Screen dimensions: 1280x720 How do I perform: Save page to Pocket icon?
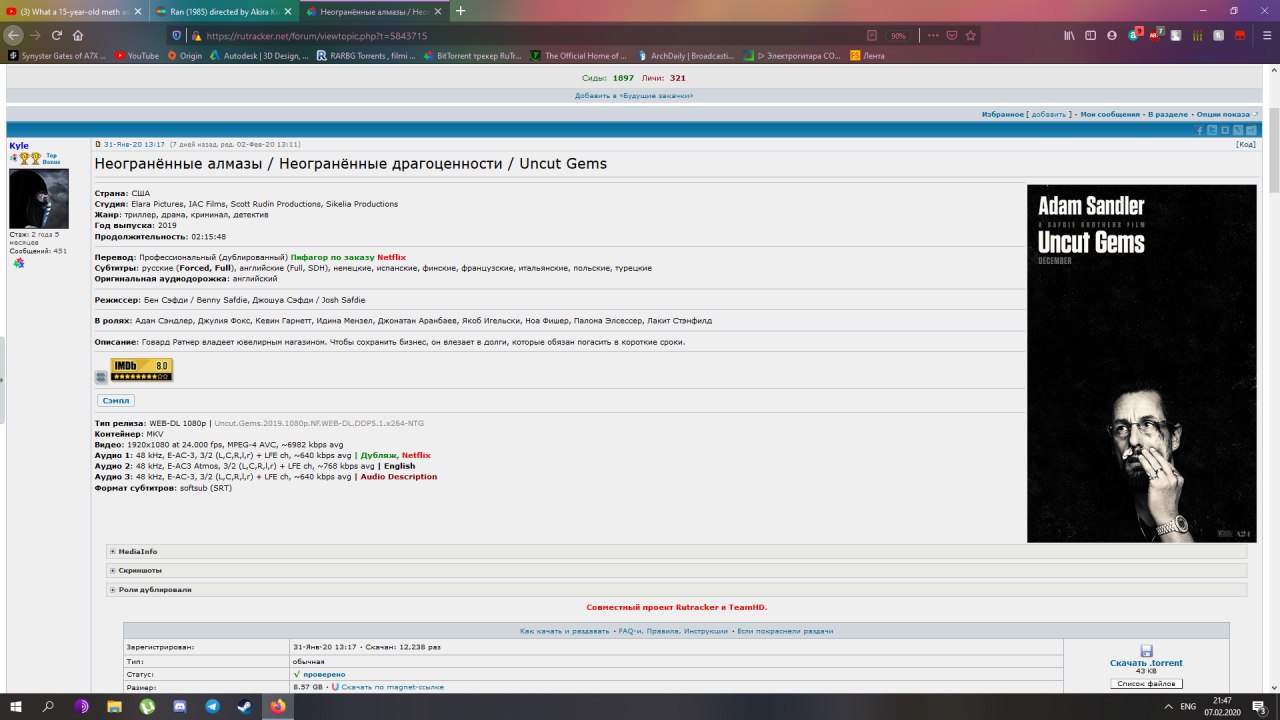tap(951, 35)
